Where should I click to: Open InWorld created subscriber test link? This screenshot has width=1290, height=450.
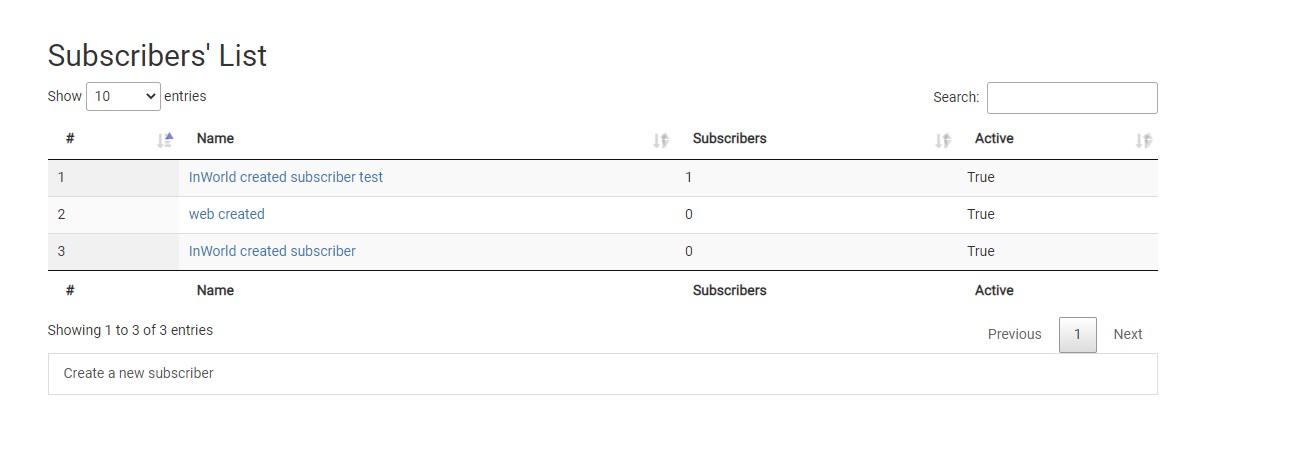click(x=286, y=177)
